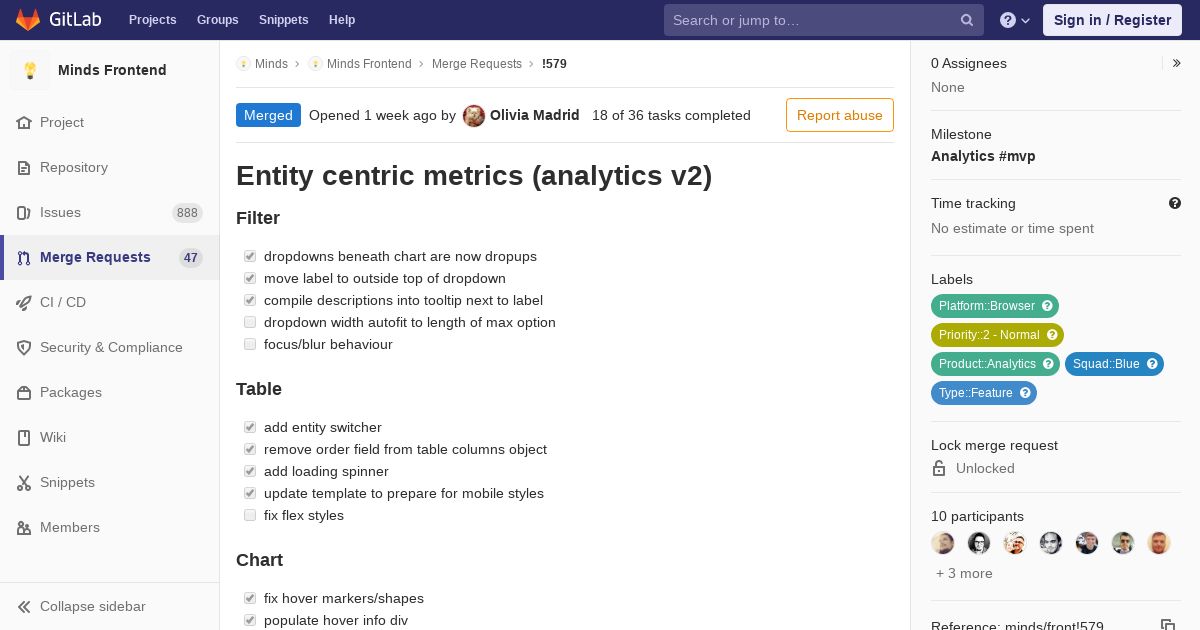Screen dimensions: 1200x630
Task: Collapse the right sidebar chevron
Action: pos(1177,63)
